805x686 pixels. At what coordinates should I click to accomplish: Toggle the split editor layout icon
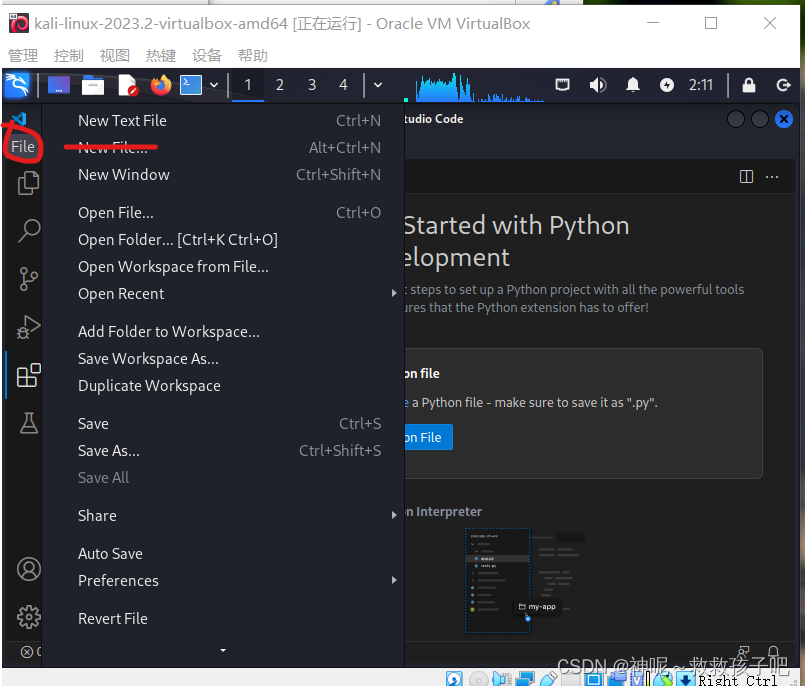click(x=746, y=175)
